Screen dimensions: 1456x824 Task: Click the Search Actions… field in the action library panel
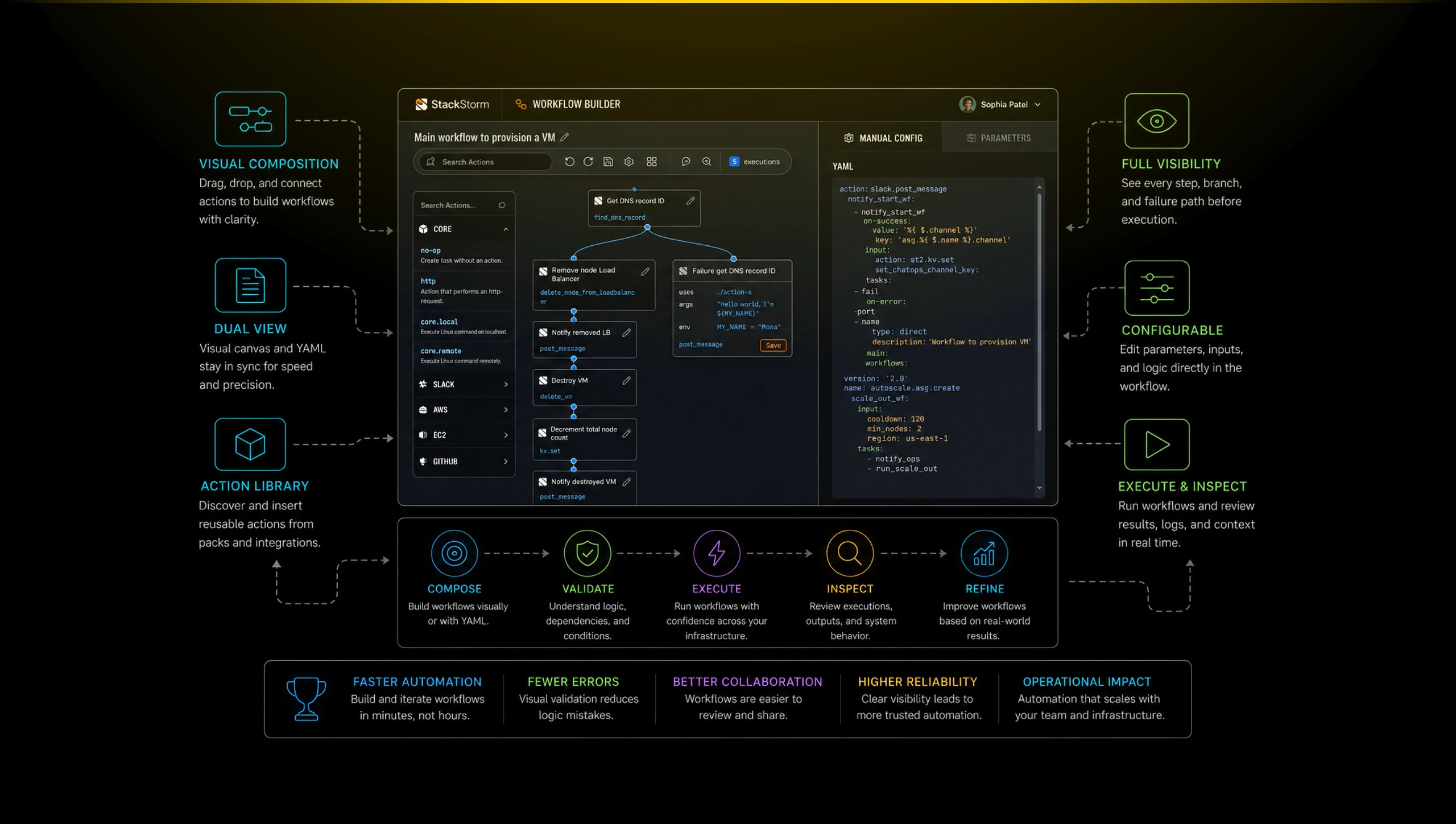click(x=464, y=205)
